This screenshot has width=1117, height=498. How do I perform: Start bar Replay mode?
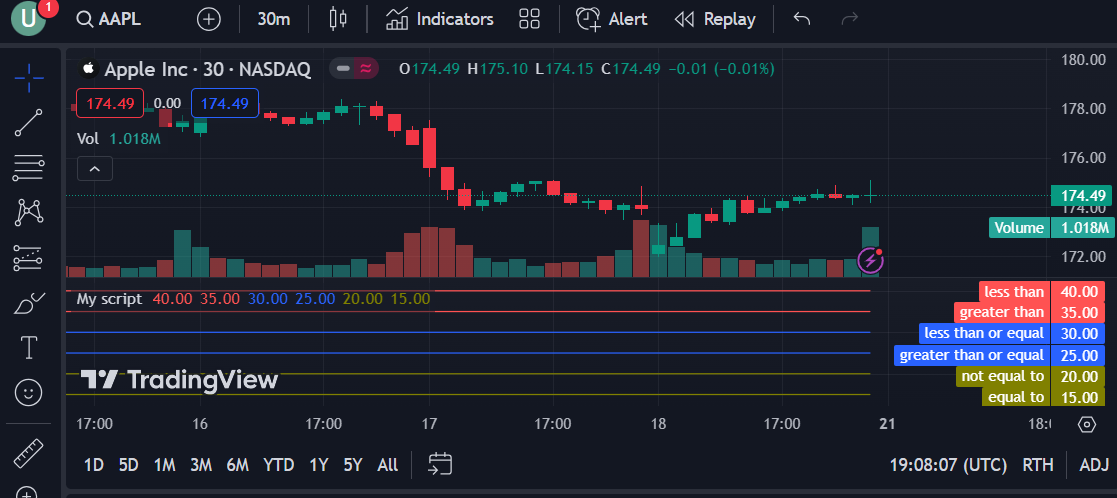click(x=715, y=19)
